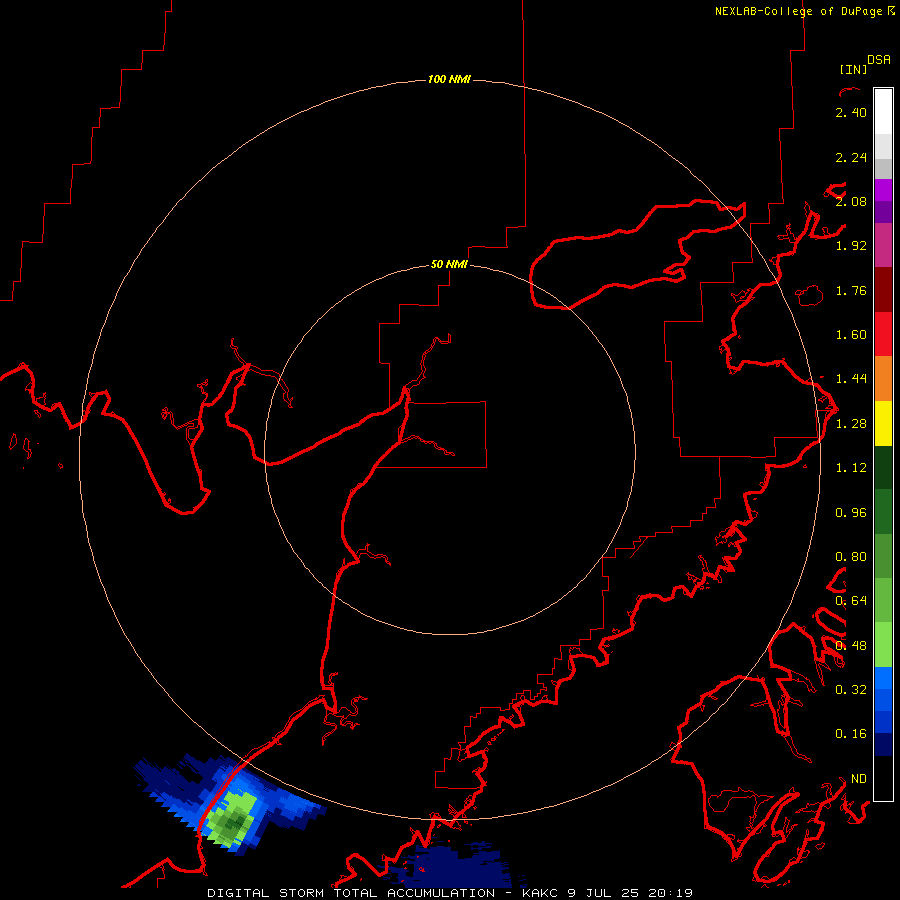Click the KAKC station identifier in caption
The image size is (900, 900).
[542, 893]
